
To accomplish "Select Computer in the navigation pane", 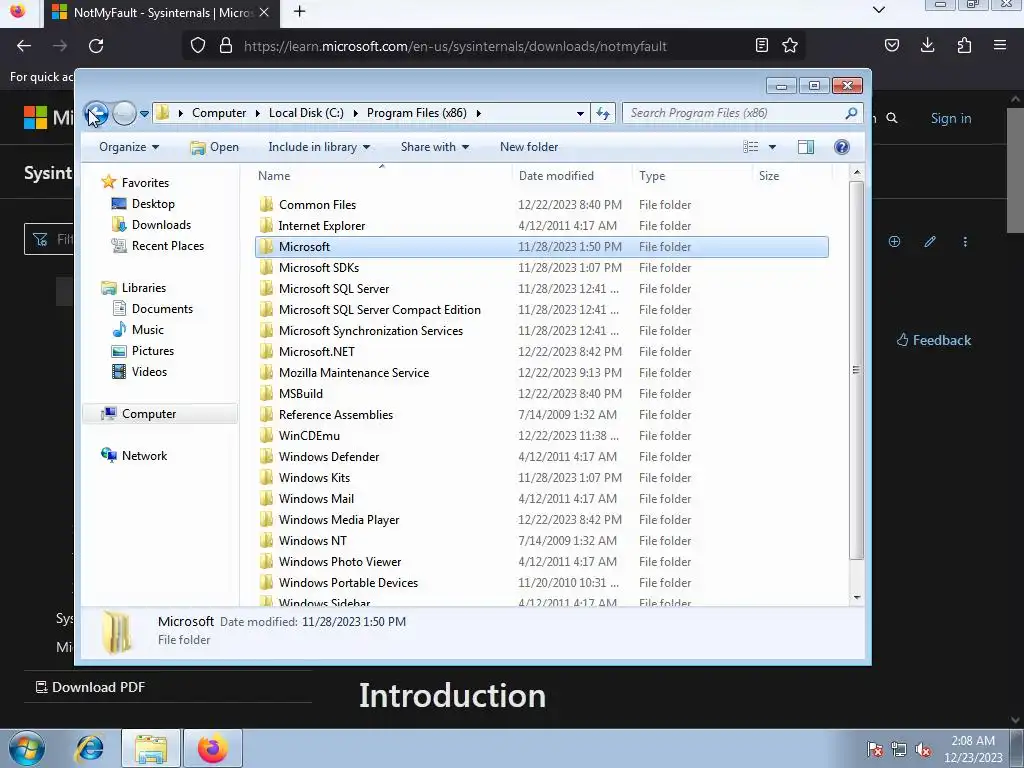I will (149, 414).
